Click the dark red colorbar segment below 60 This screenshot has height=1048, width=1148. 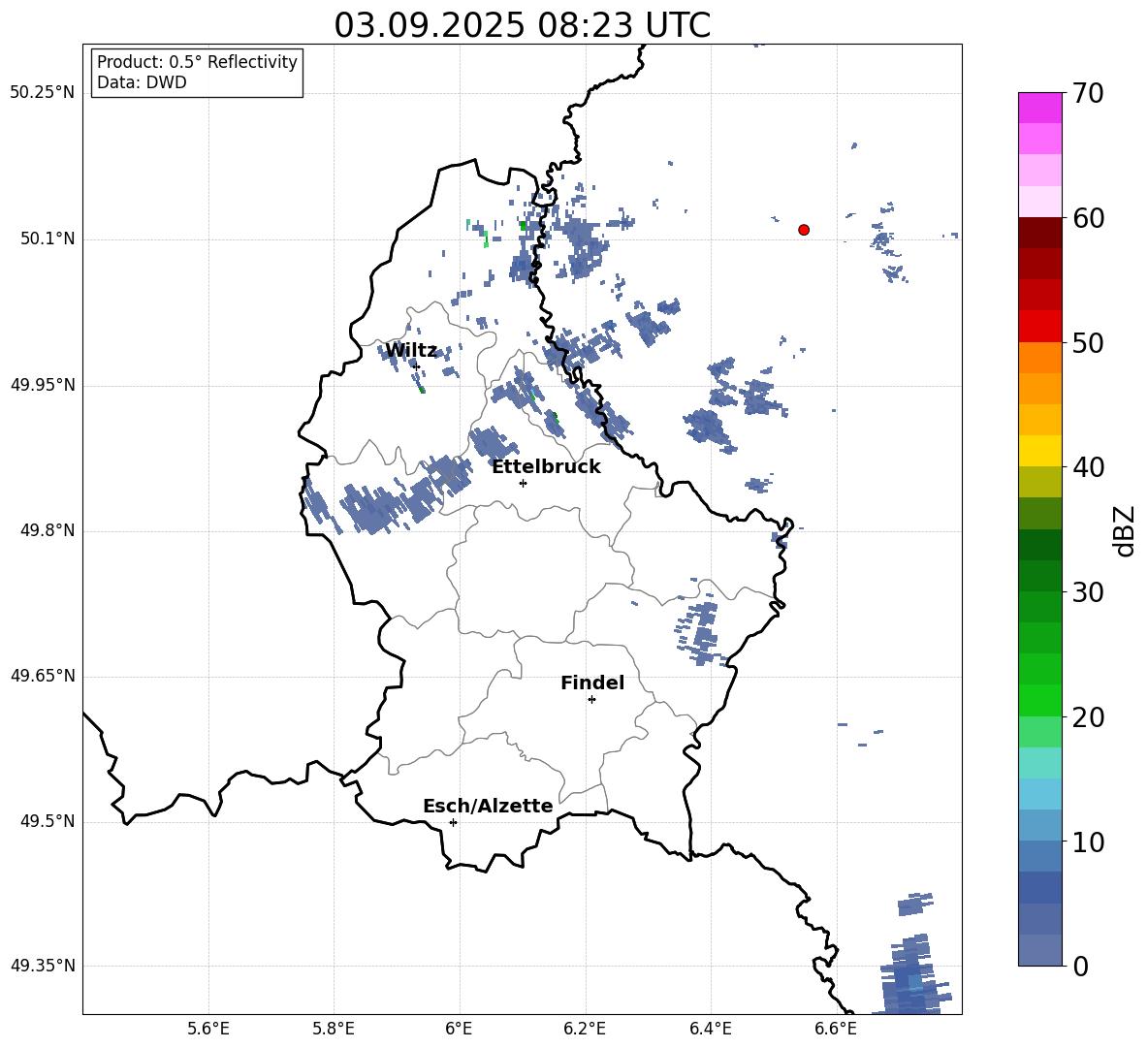point(1039,233)
